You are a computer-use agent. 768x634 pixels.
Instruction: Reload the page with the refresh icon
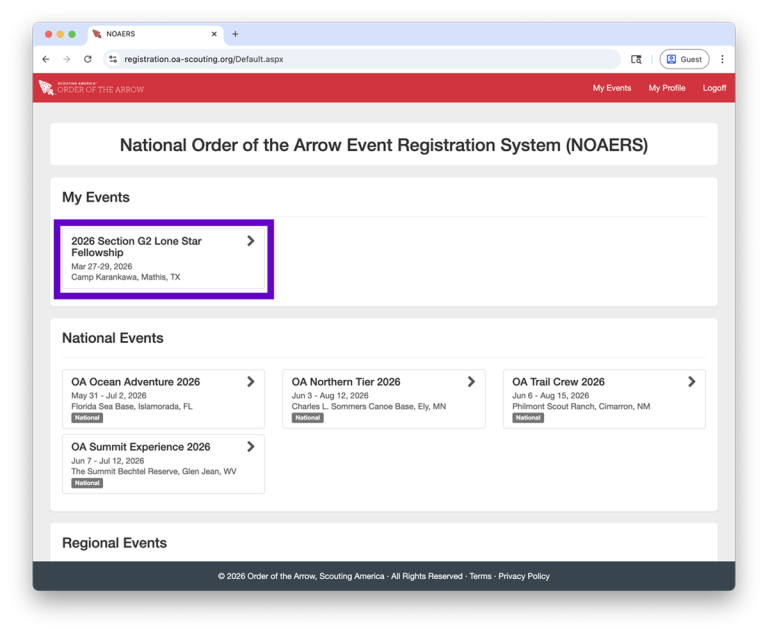(88, 59)
